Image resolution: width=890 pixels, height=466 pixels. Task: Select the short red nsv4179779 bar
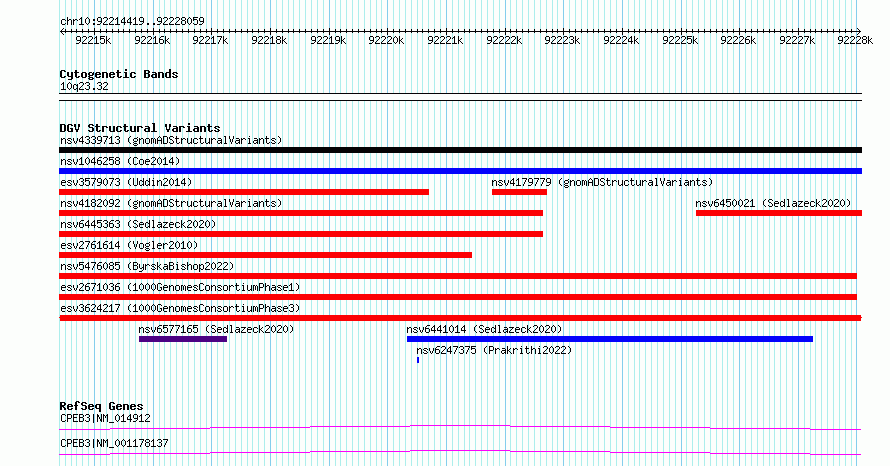[519, 192]
